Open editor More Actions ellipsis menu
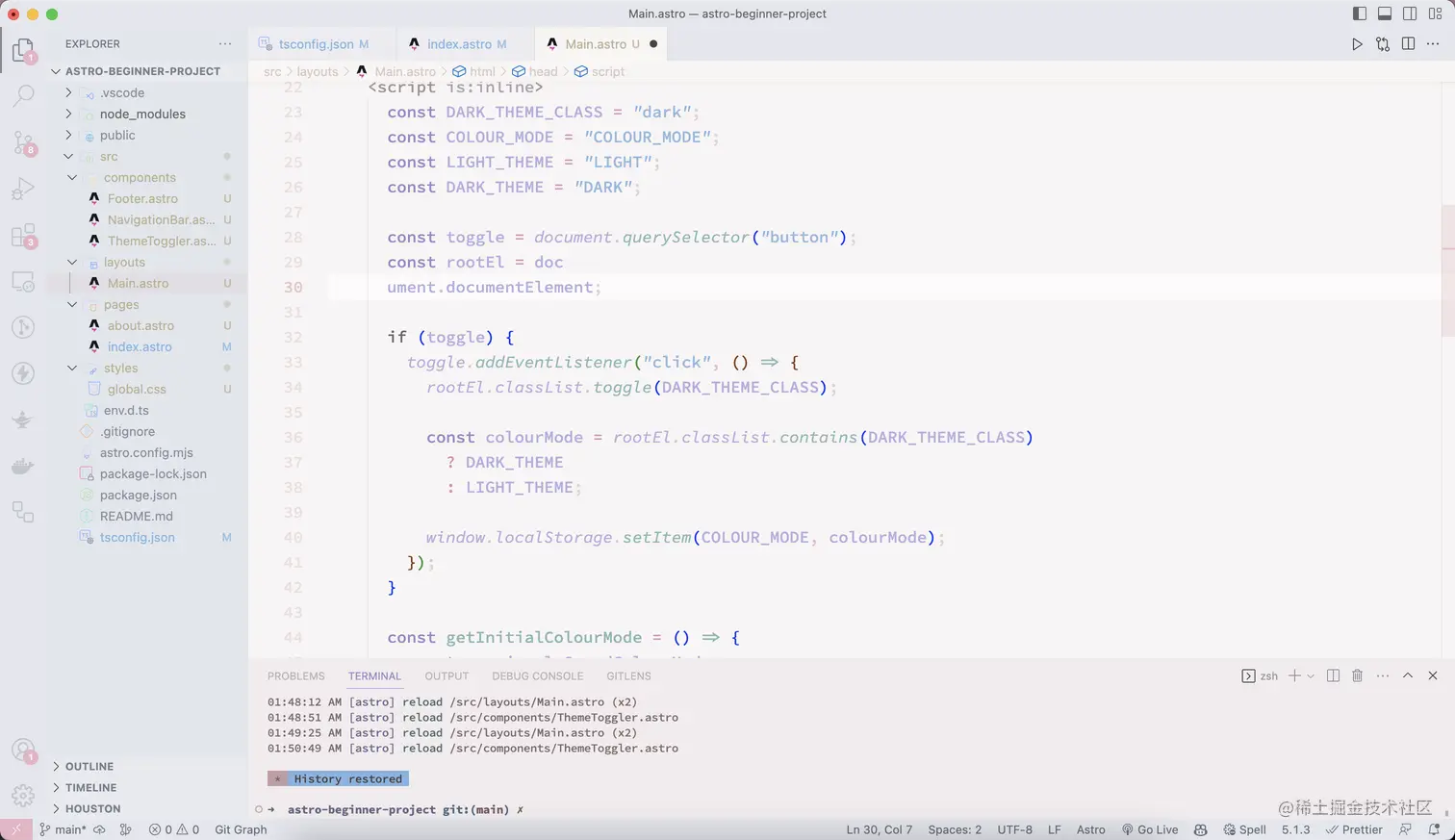 pos(1433,44)
